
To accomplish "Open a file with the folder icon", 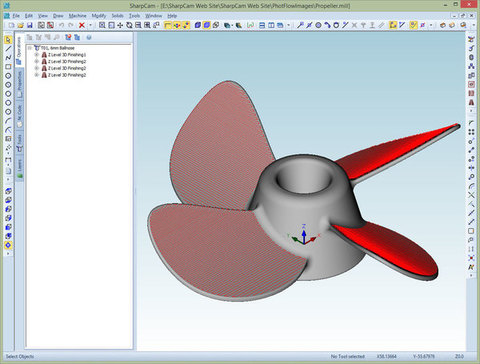I will [x=21, y=25].
